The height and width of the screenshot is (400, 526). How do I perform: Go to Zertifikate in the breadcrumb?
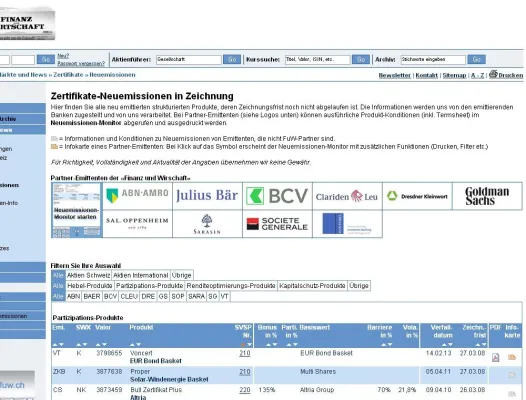pyautogui.click(x=68, y=74)
